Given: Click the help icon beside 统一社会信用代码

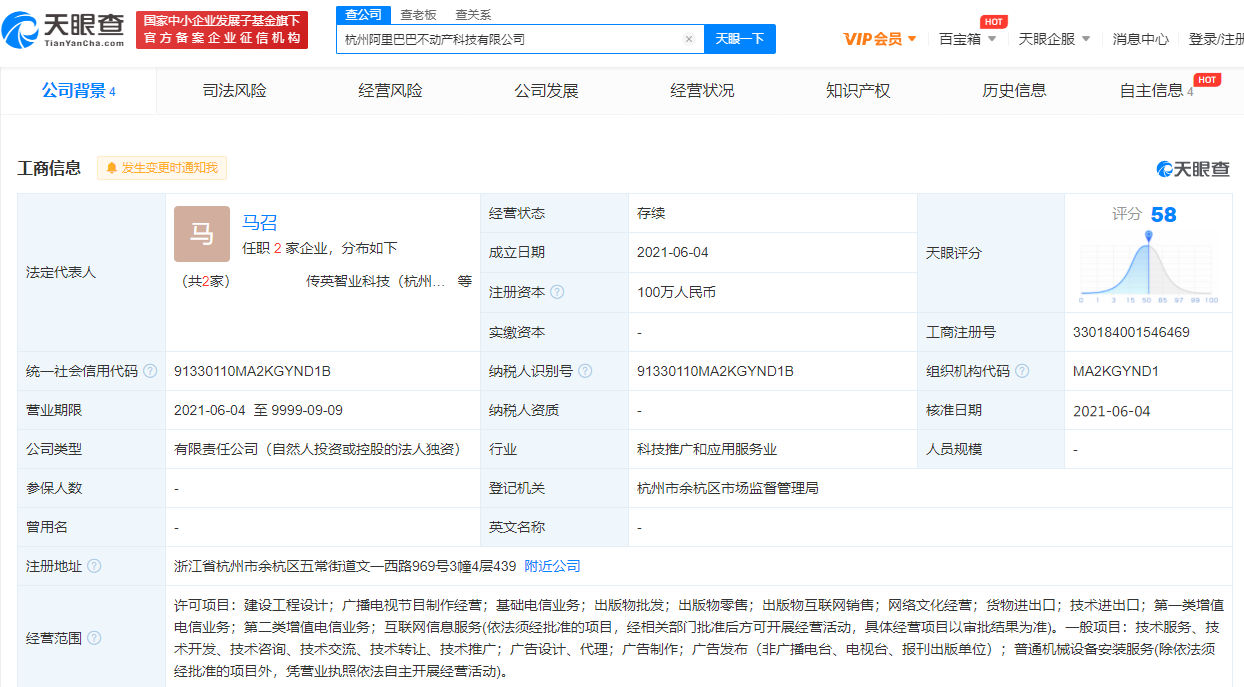Looking at the screenshot, I should point(150,371).
